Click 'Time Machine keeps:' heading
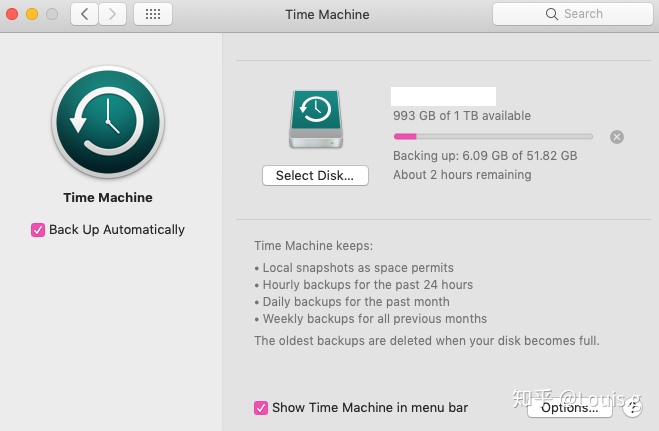The image size is (659, 431). [313, 245]
